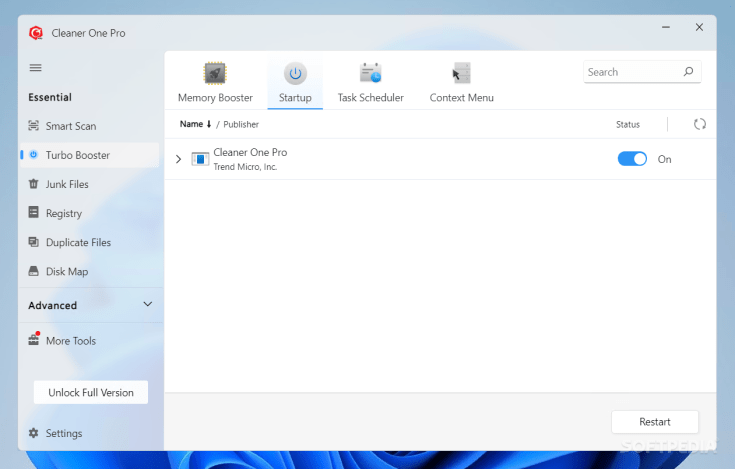Open Settings from sidebar
735x469 pixels.
90,433
